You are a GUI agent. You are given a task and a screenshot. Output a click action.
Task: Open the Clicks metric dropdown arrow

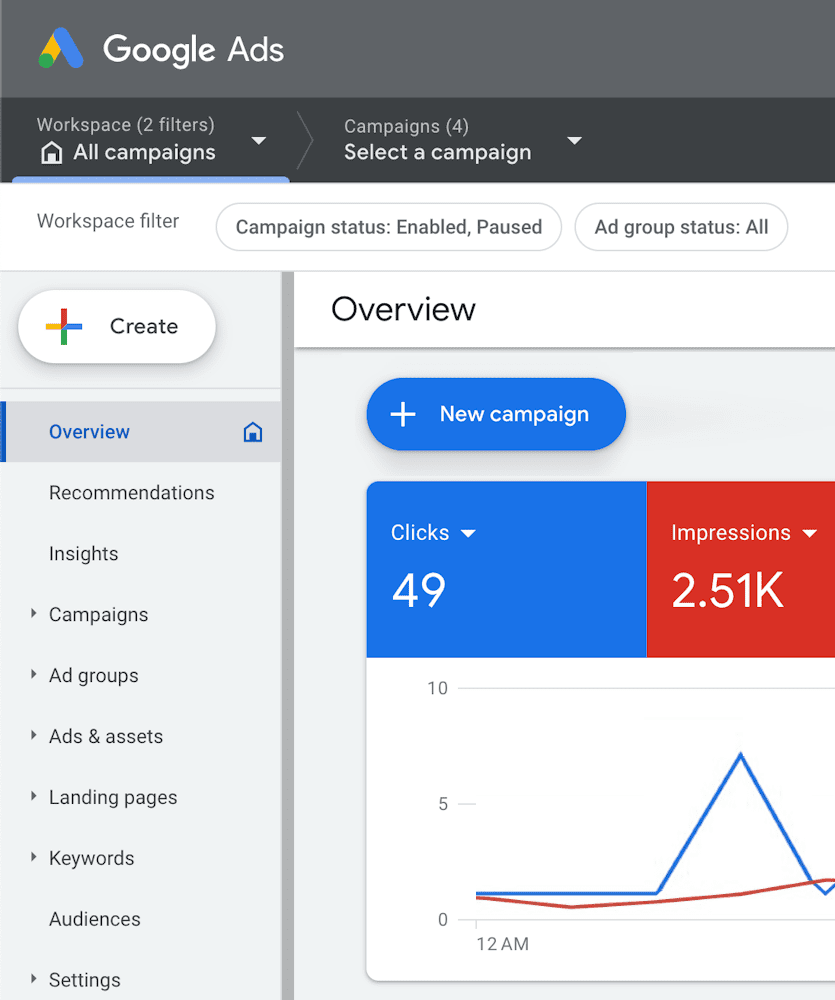pos(468,533)
